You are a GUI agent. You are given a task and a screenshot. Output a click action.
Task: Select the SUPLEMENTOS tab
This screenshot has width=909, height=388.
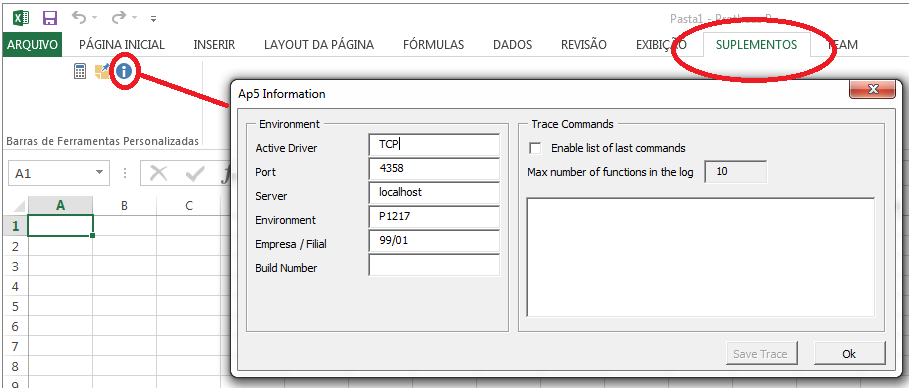[x=756, y=45]
